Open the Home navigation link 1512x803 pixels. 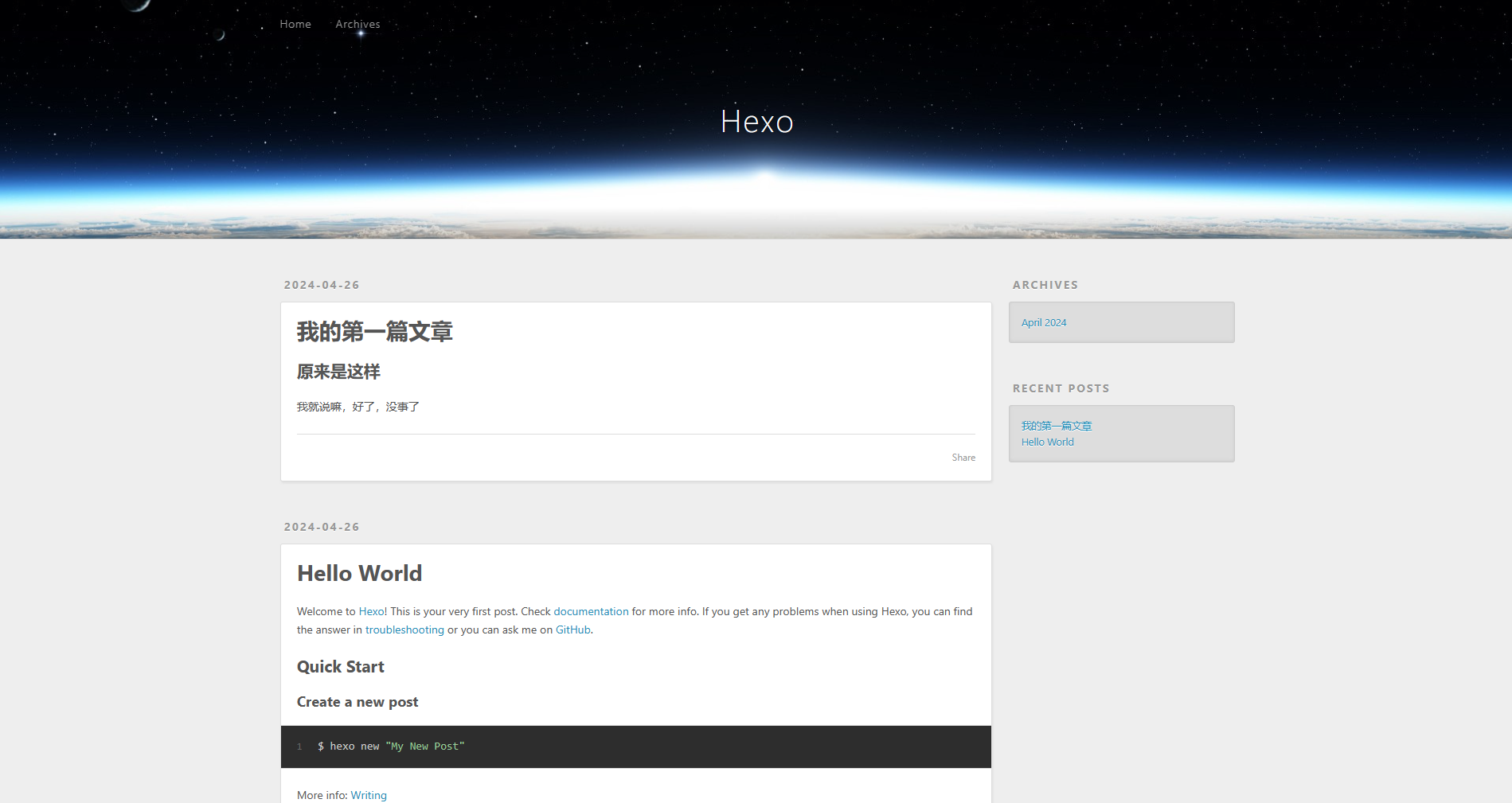click(295, 24)
